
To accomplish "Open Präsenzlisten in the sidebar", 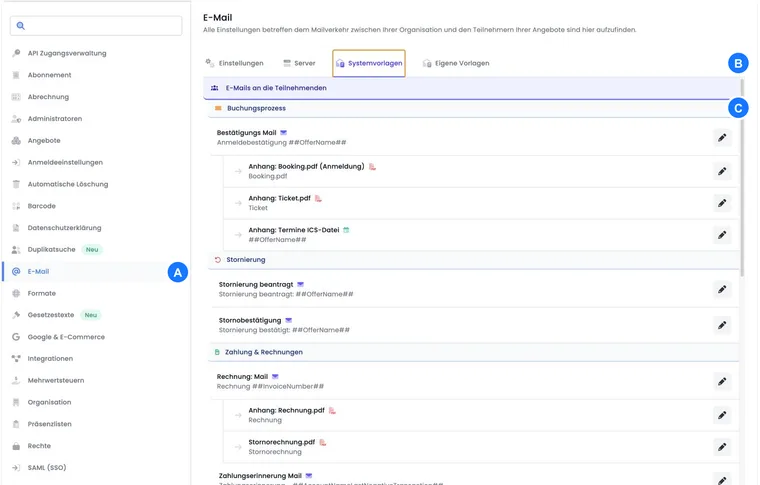I will (x=49, y=424).
